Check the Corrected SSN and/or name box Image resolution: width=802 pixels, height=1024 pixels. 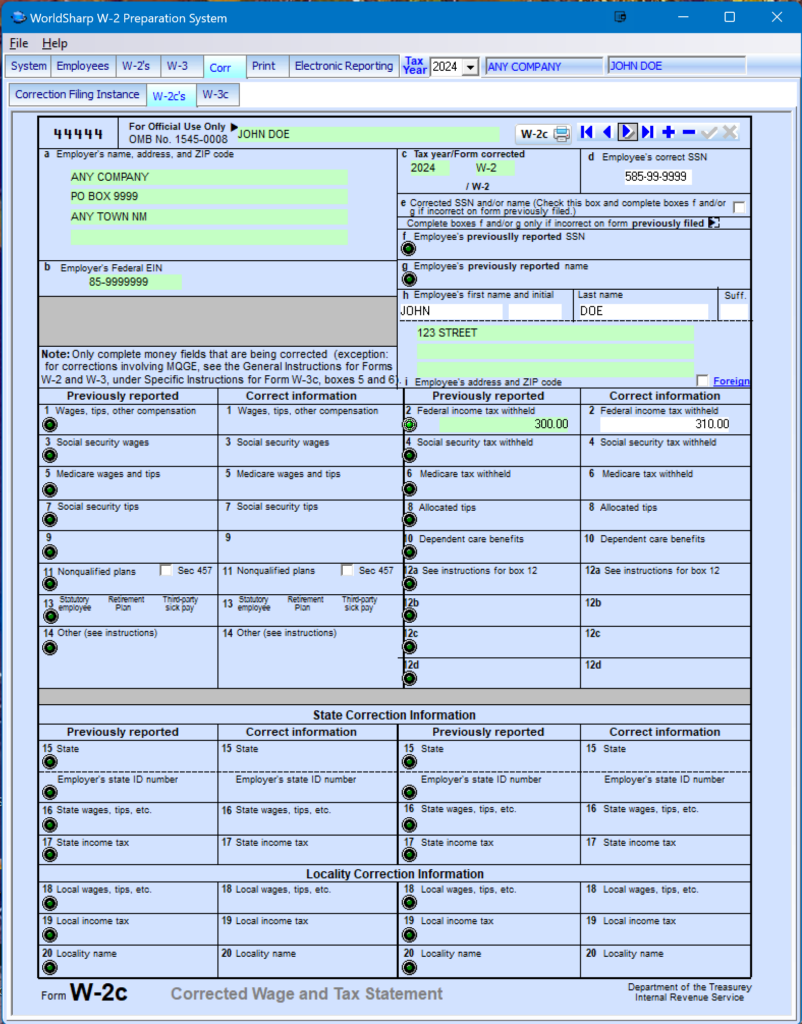tap(739, 207)
